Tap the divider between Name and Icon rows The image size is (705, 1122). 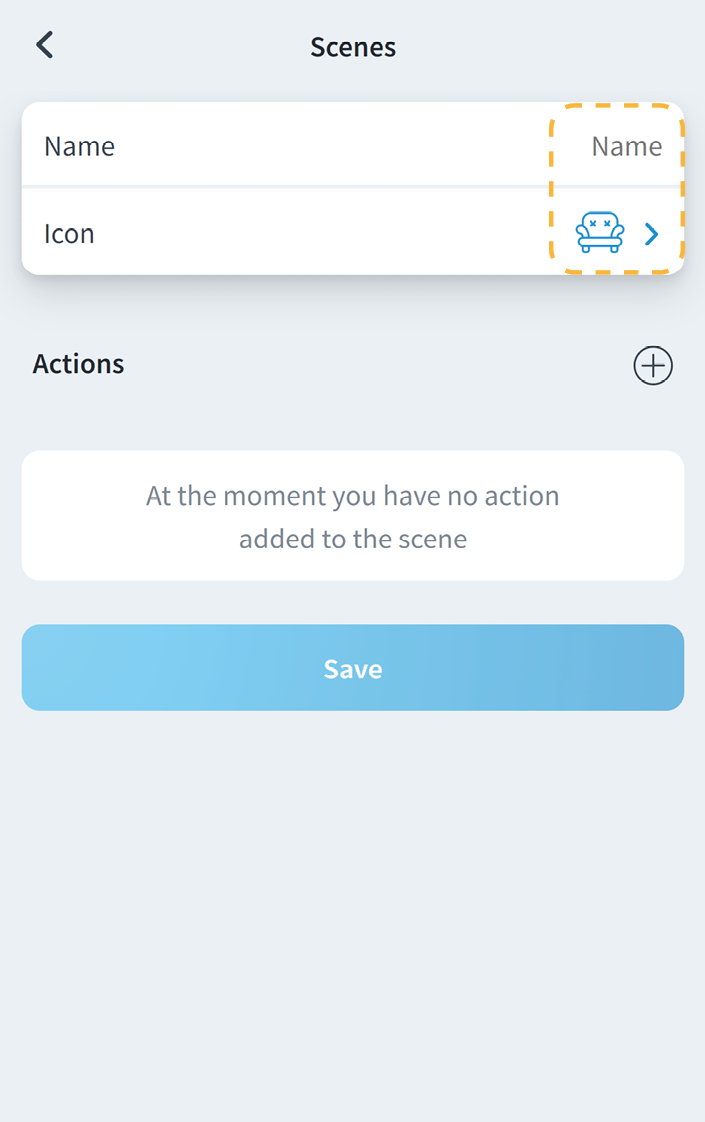300,186
